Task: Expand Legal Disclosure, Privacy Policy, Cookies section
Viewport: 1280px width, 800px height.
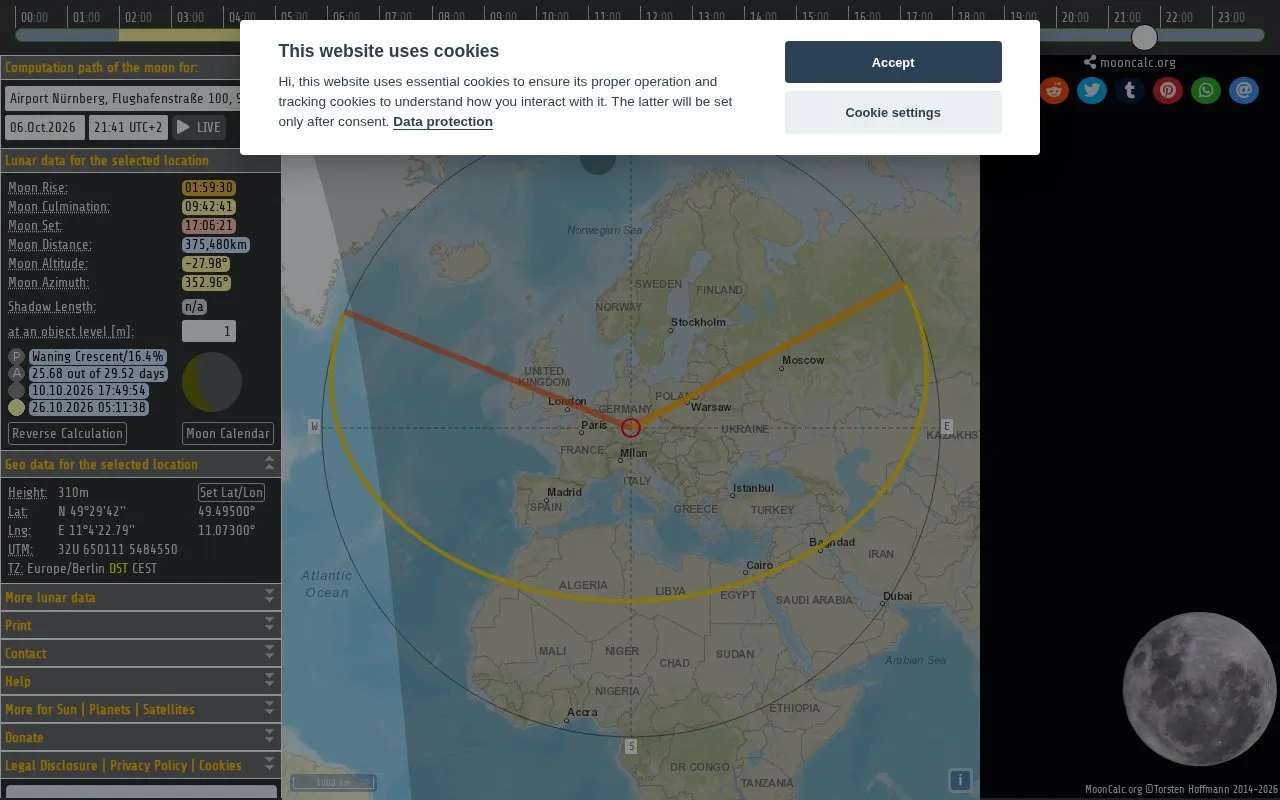Action: 140,765
